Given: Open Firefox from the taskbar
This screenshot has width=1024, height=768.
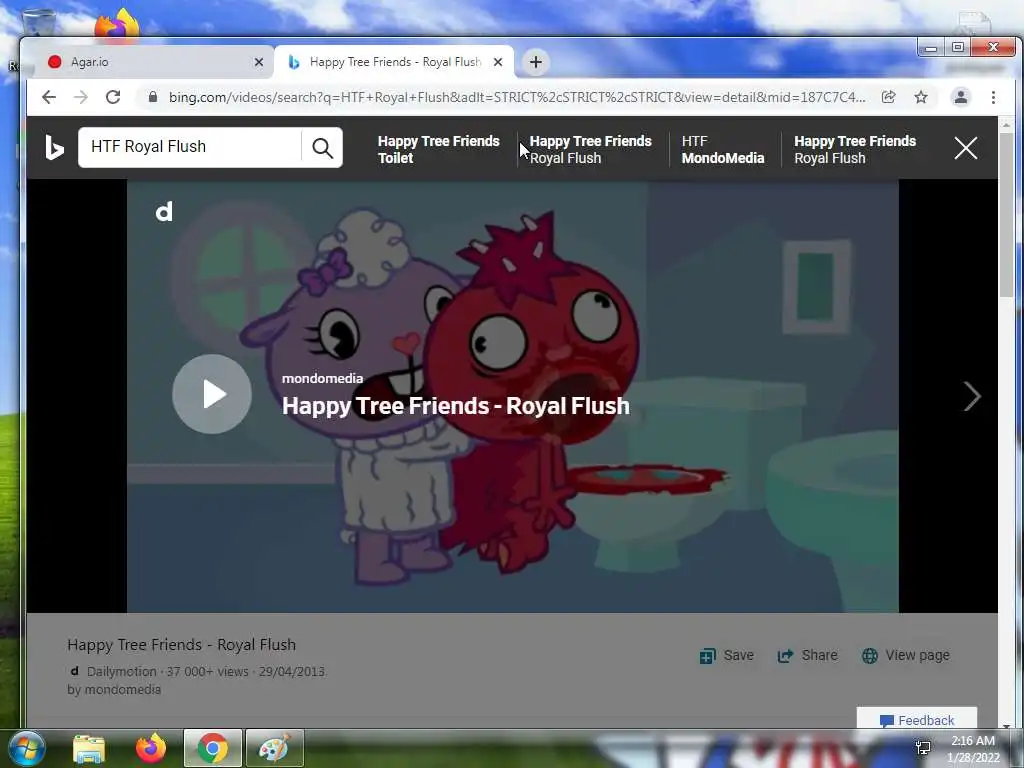Looking at the screenshot, I should tap(151, 748).
